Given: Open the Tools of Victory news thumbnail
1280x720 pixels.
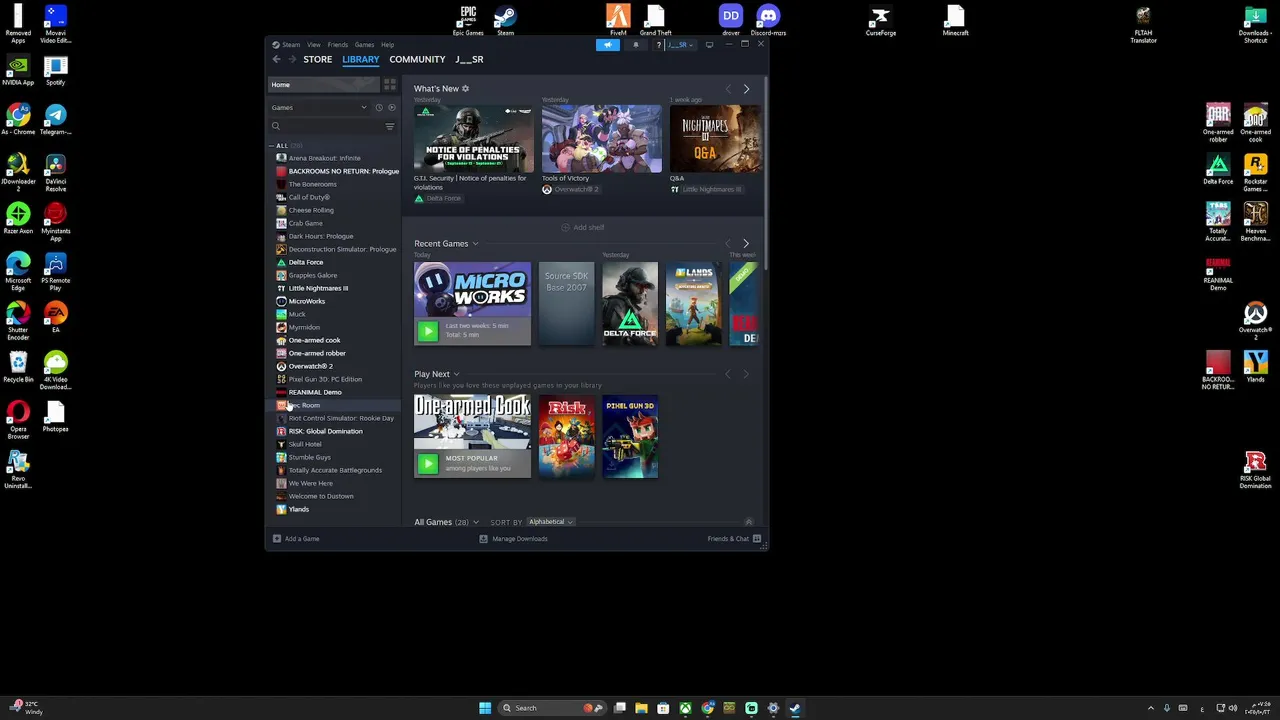Looking at the screenshot, I should (601, 139).
